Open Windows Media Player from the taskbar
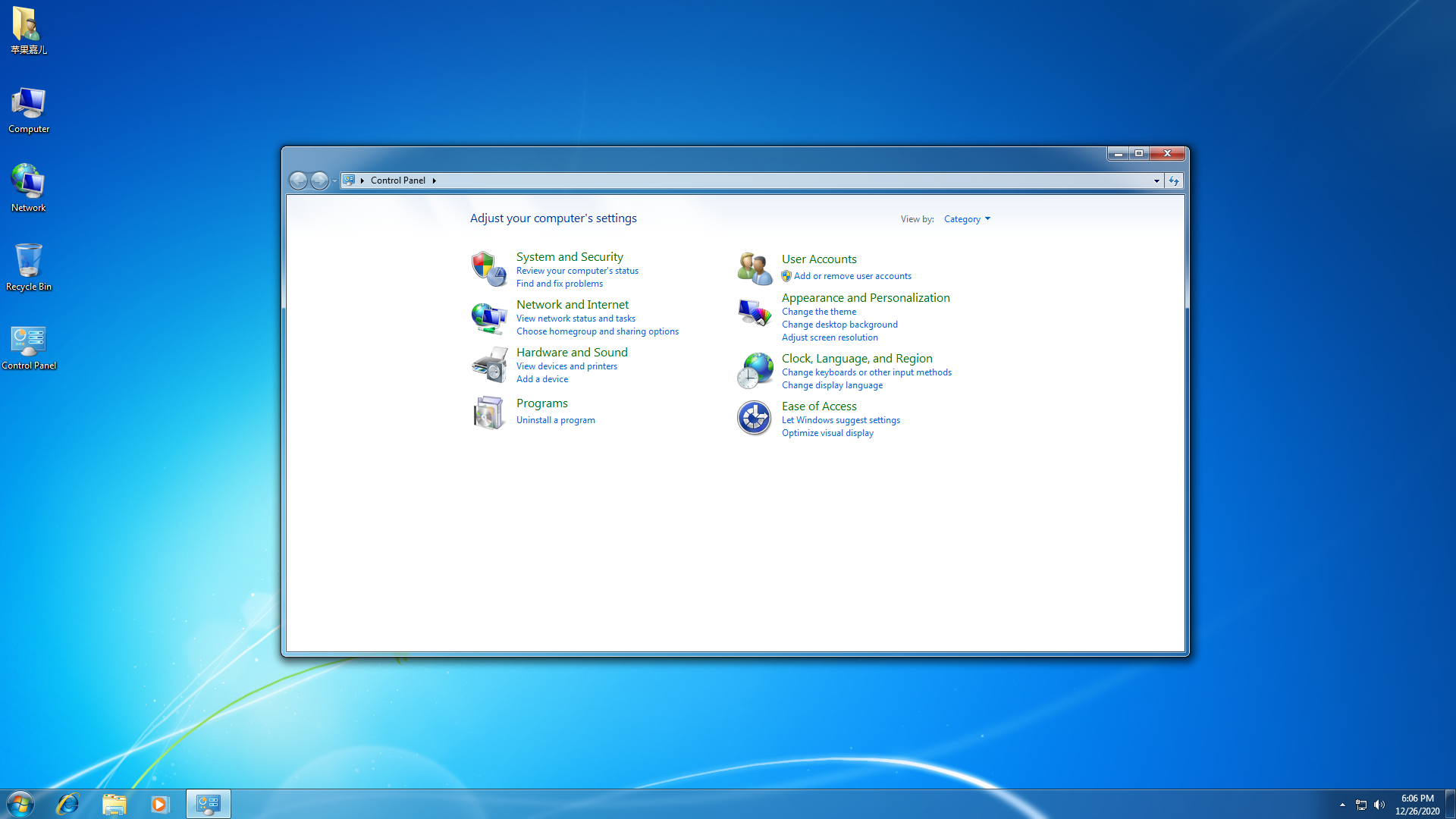 [160, 803]
